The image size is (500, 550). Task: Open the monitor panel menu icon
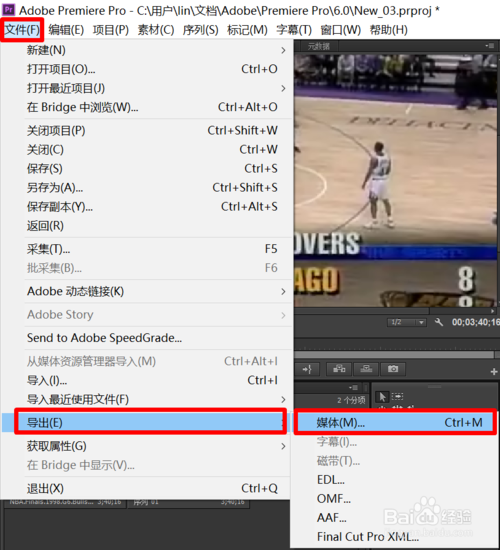490,46
